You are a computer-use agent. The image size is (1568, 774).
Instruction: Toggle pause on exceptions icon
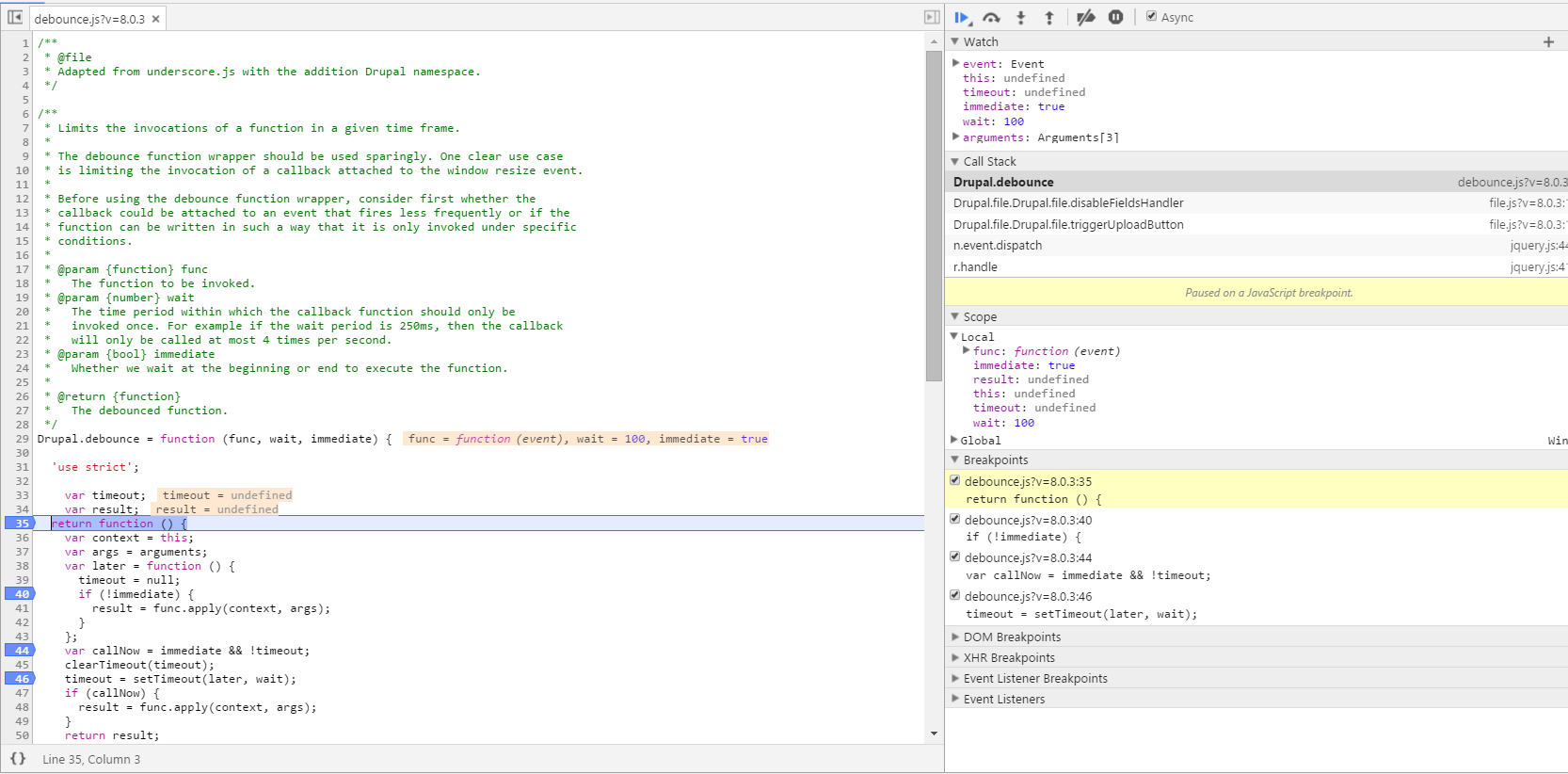point(1115,17)
